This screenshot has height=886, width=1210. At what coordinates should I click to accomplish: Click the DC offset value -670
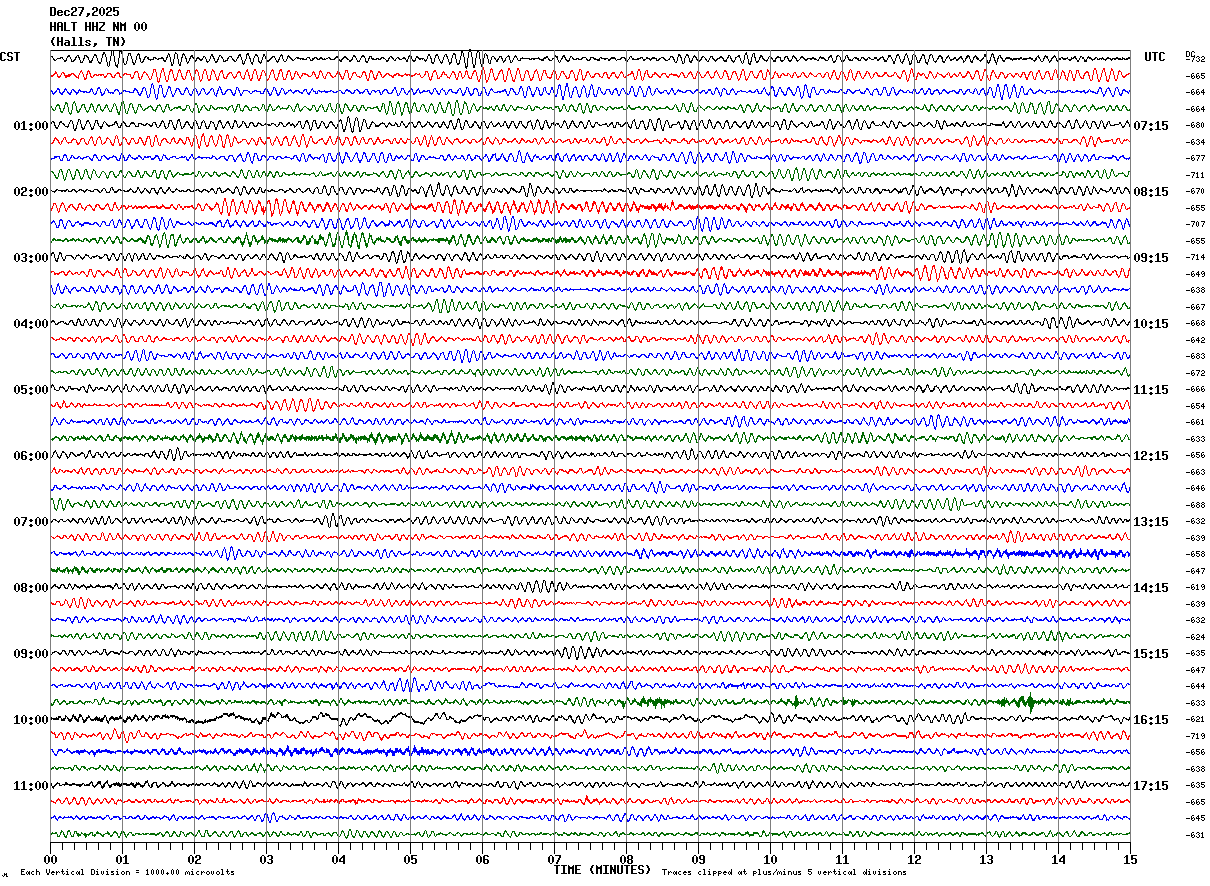coord(1195,192)
